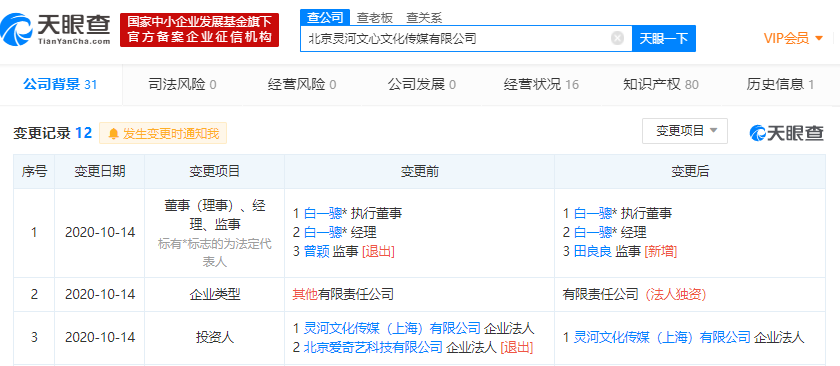The height and width of the screenshot is (366, 840).
Task: Switch to the 查关系 search tab
Action: click(x=424, y=18)
